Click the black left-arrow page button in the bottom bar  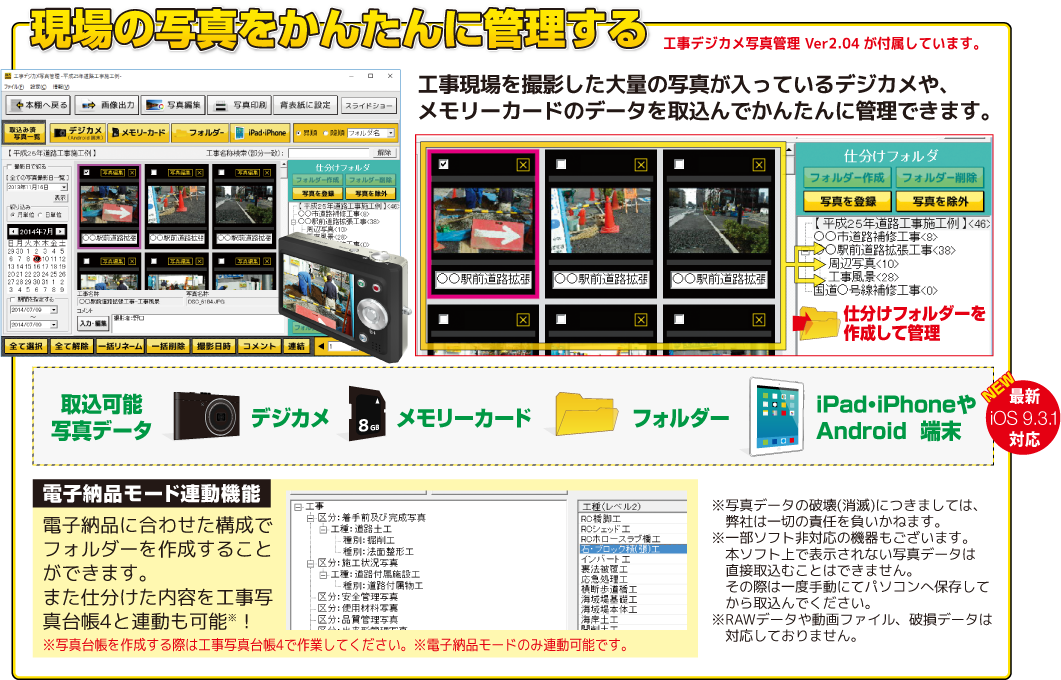point(321,346)
